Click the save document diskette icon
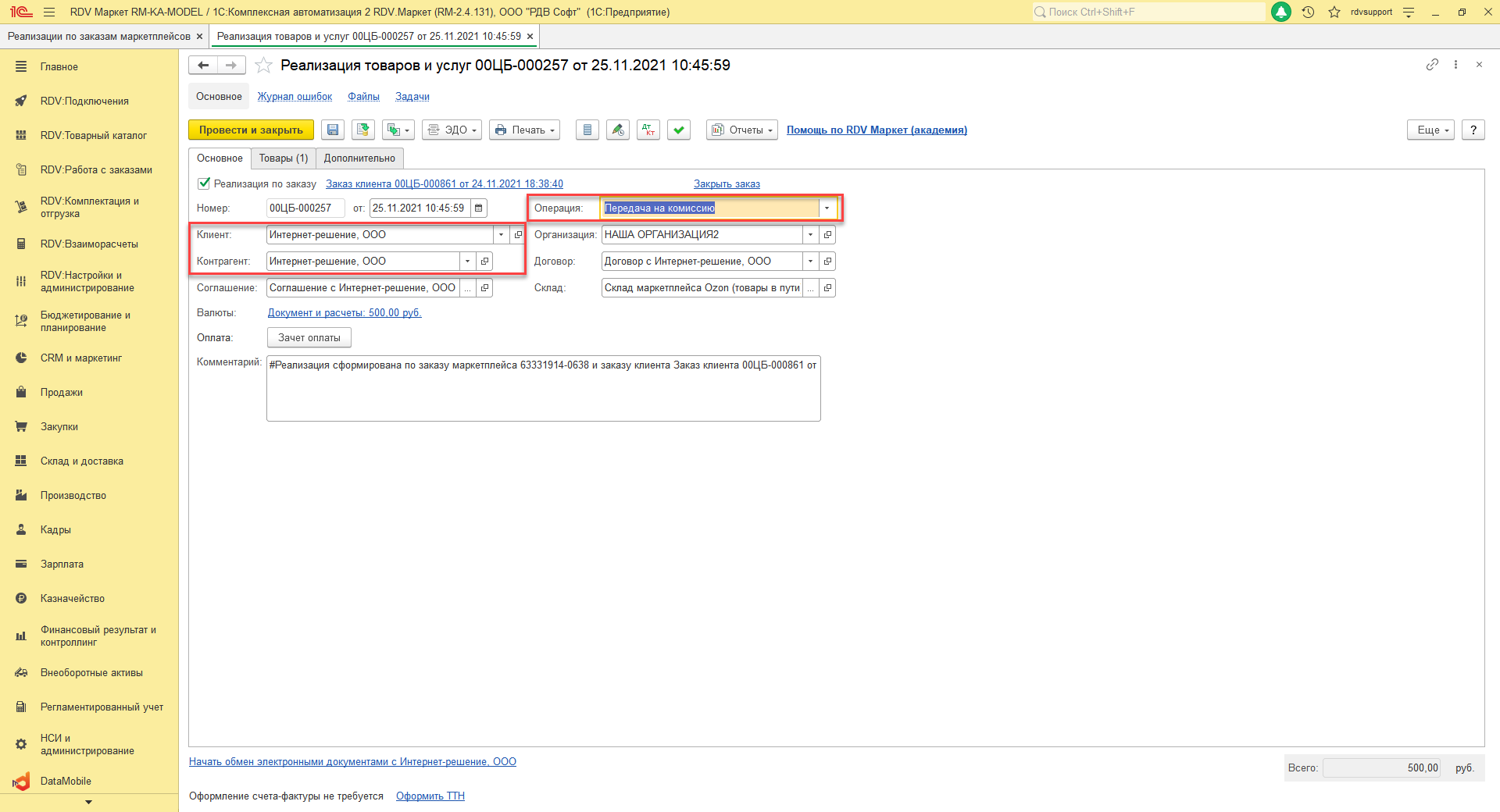The image size is (1500, 812). (333, 130)
